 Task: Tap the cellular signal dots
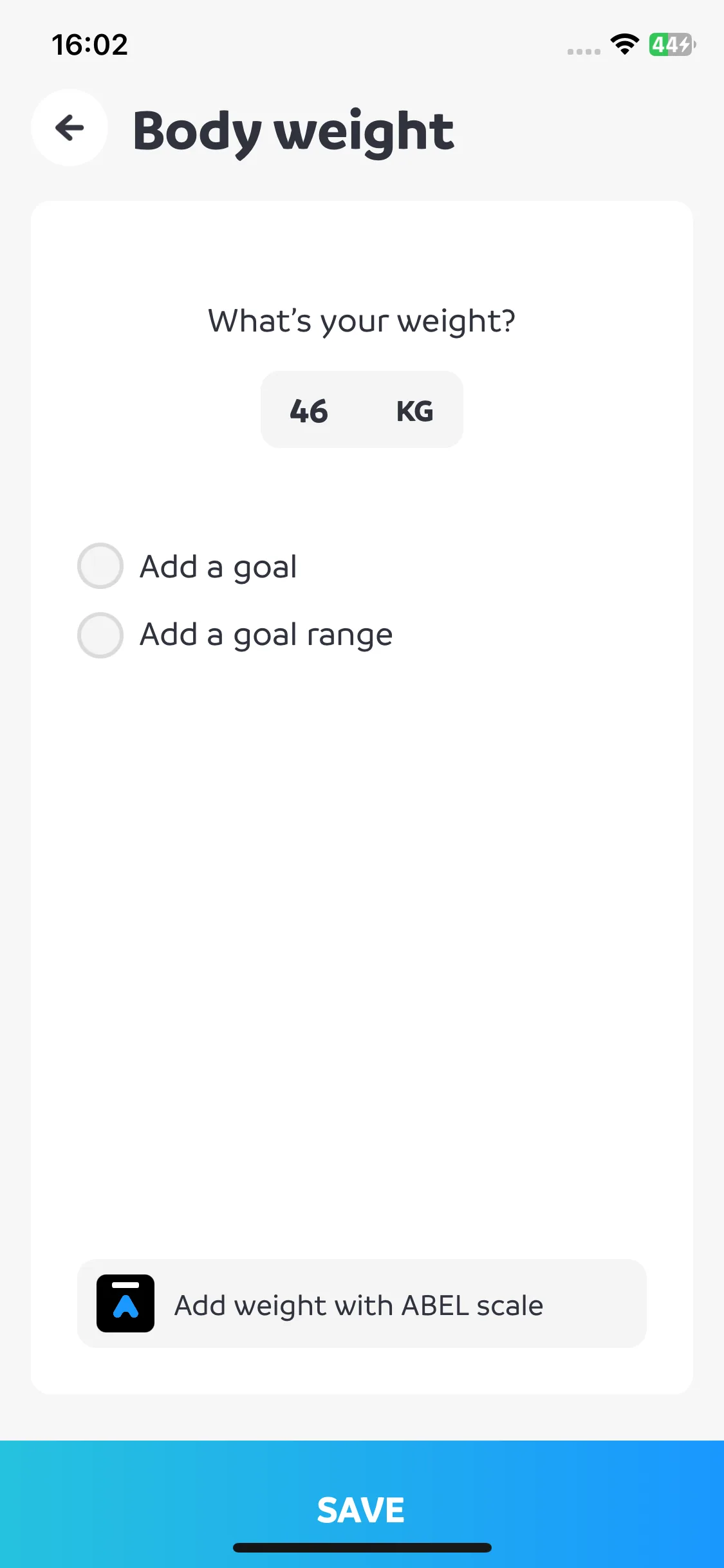click(x=584, y=51)
